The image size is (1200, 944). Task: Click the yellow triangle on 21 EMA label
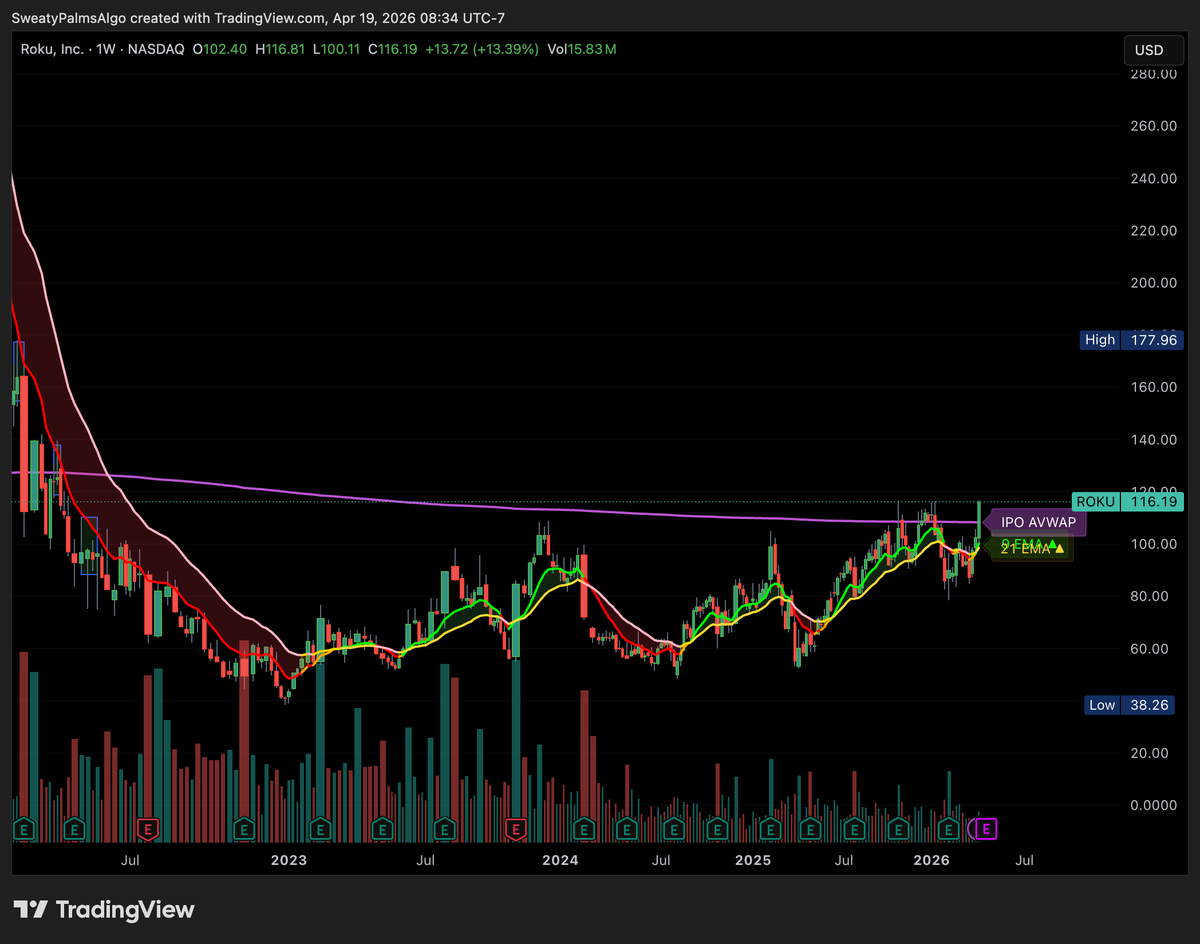pos(1059,549)
